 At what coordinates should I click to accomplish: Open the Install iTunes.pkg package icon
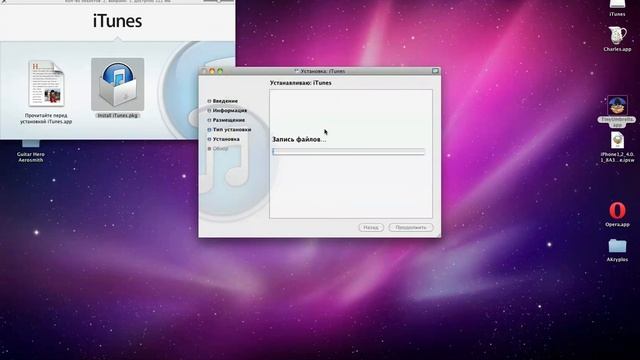tap(118, 85)
